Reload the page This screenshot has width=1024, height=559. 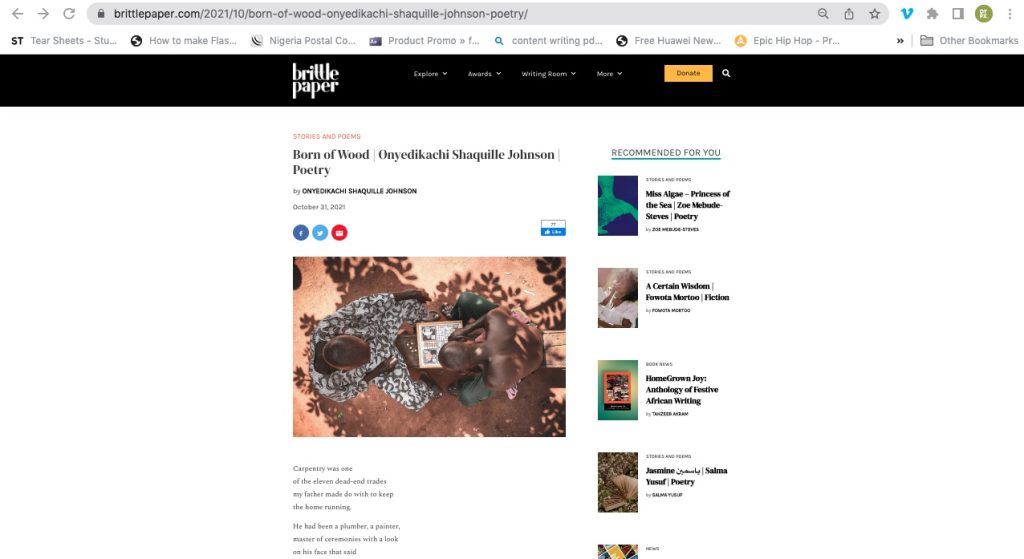tap(69, 14)
